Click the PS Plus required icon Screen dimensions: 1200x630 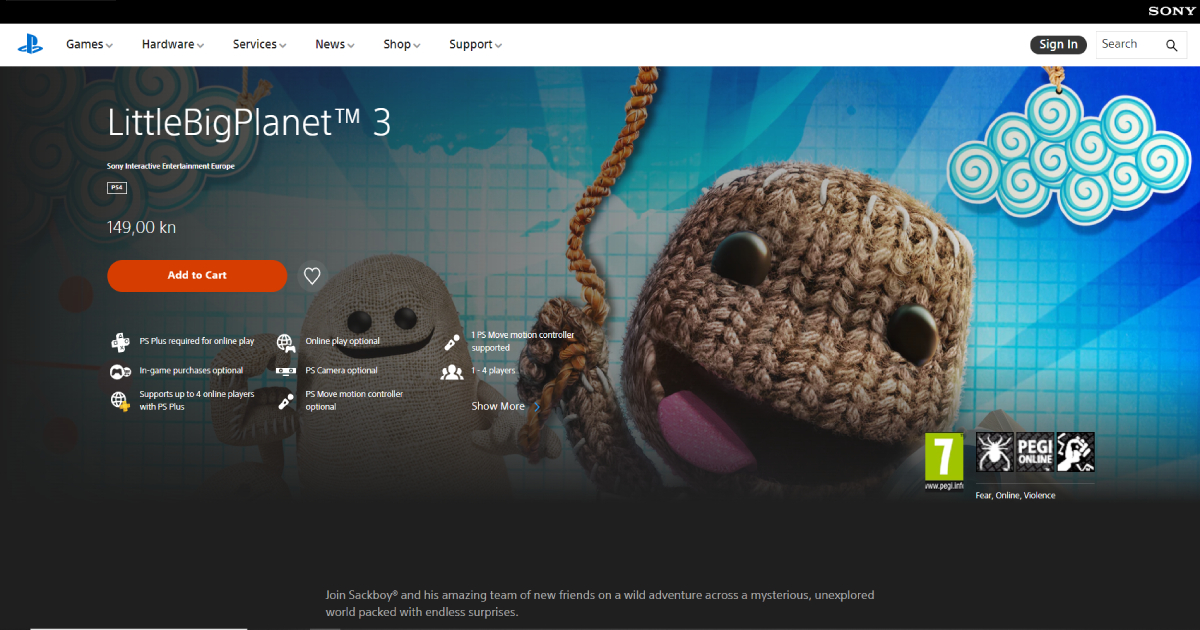click(120, 342)
